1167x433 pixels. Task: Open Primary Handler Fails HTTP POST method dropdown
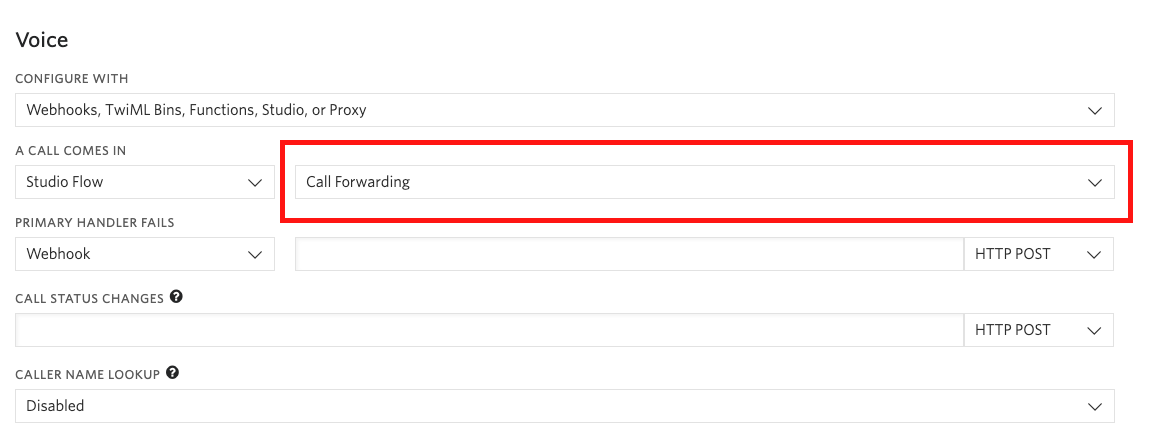click(x=1038, y=254)
